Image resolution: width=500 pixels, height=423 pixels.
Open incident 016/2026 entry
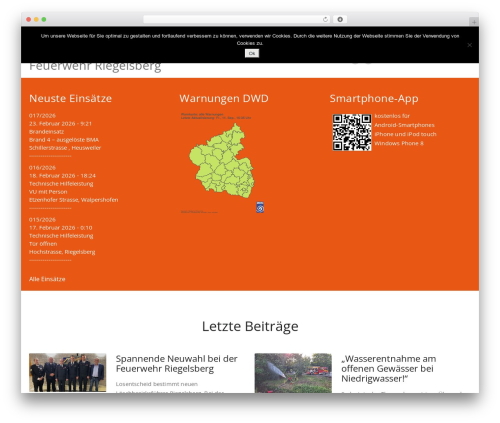42,168
